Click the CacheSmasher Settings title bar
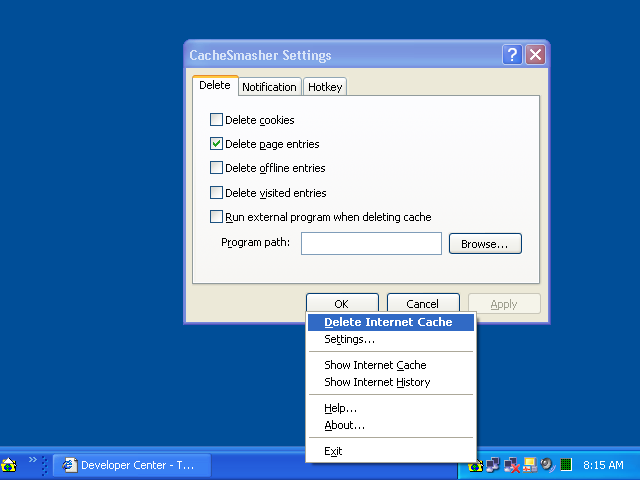The image size is (640, 480). click(343, 55)
